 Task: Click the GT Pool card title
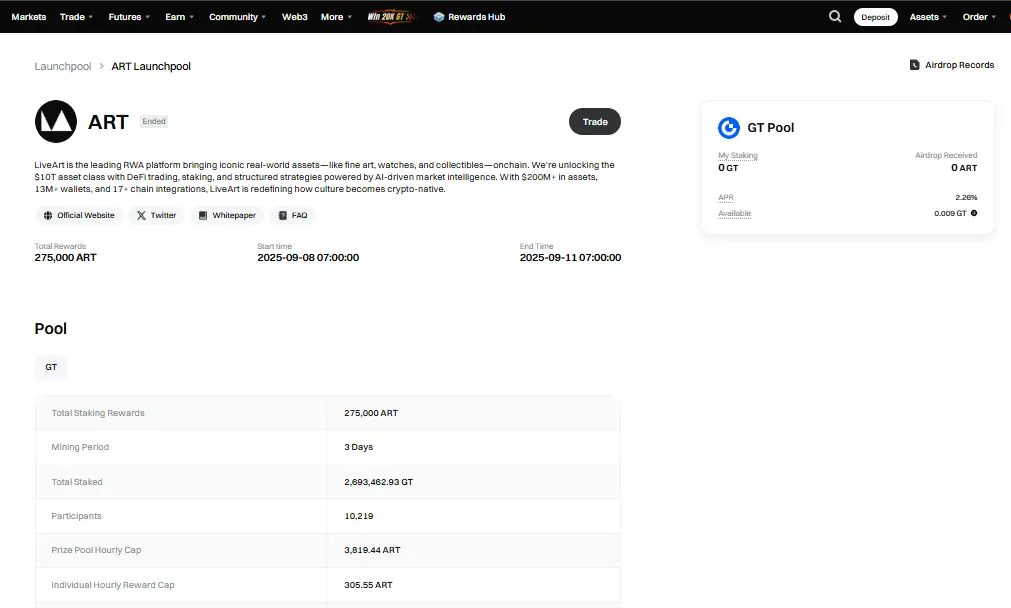point(771,128)
